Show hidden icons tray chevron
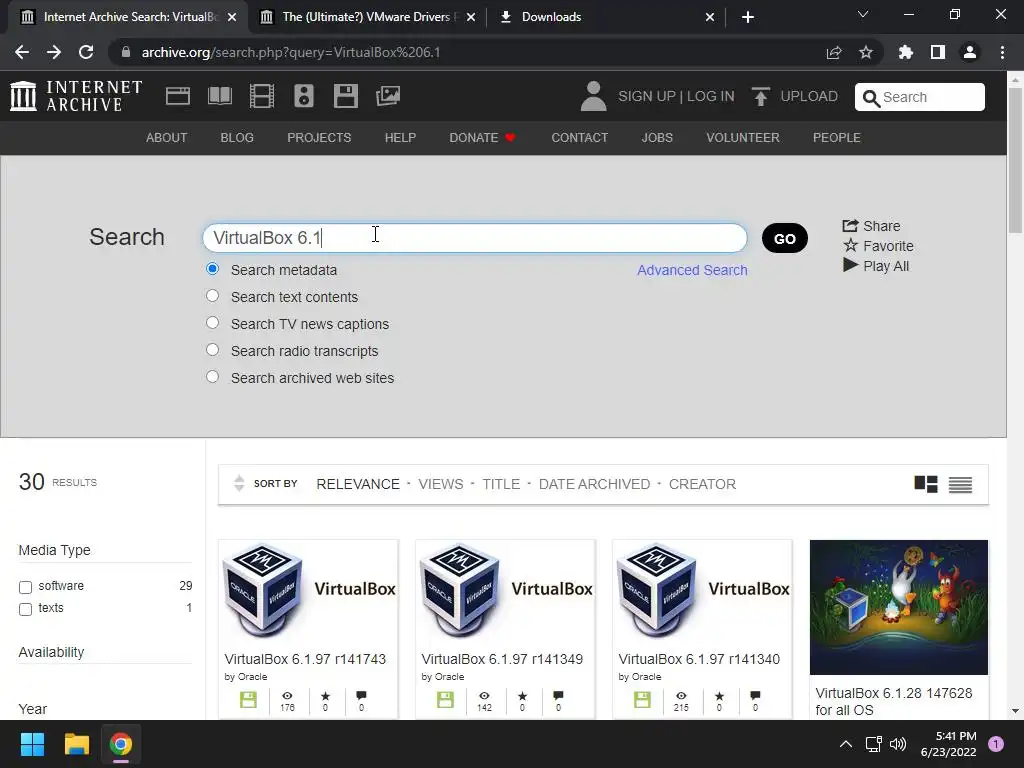 845,744
